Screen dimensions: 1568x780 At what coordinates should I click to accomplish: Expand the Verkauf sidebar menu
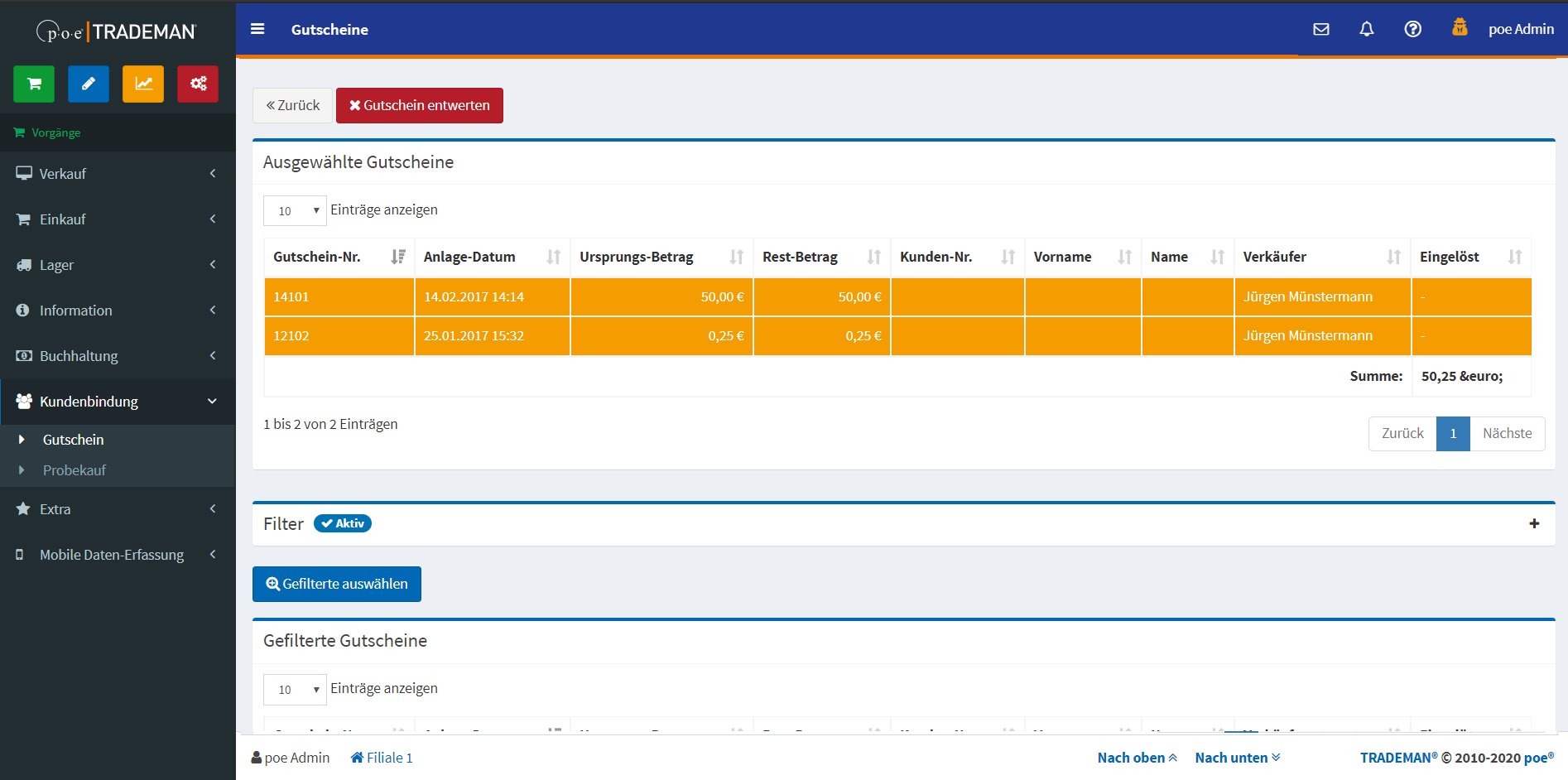point(118,174)
